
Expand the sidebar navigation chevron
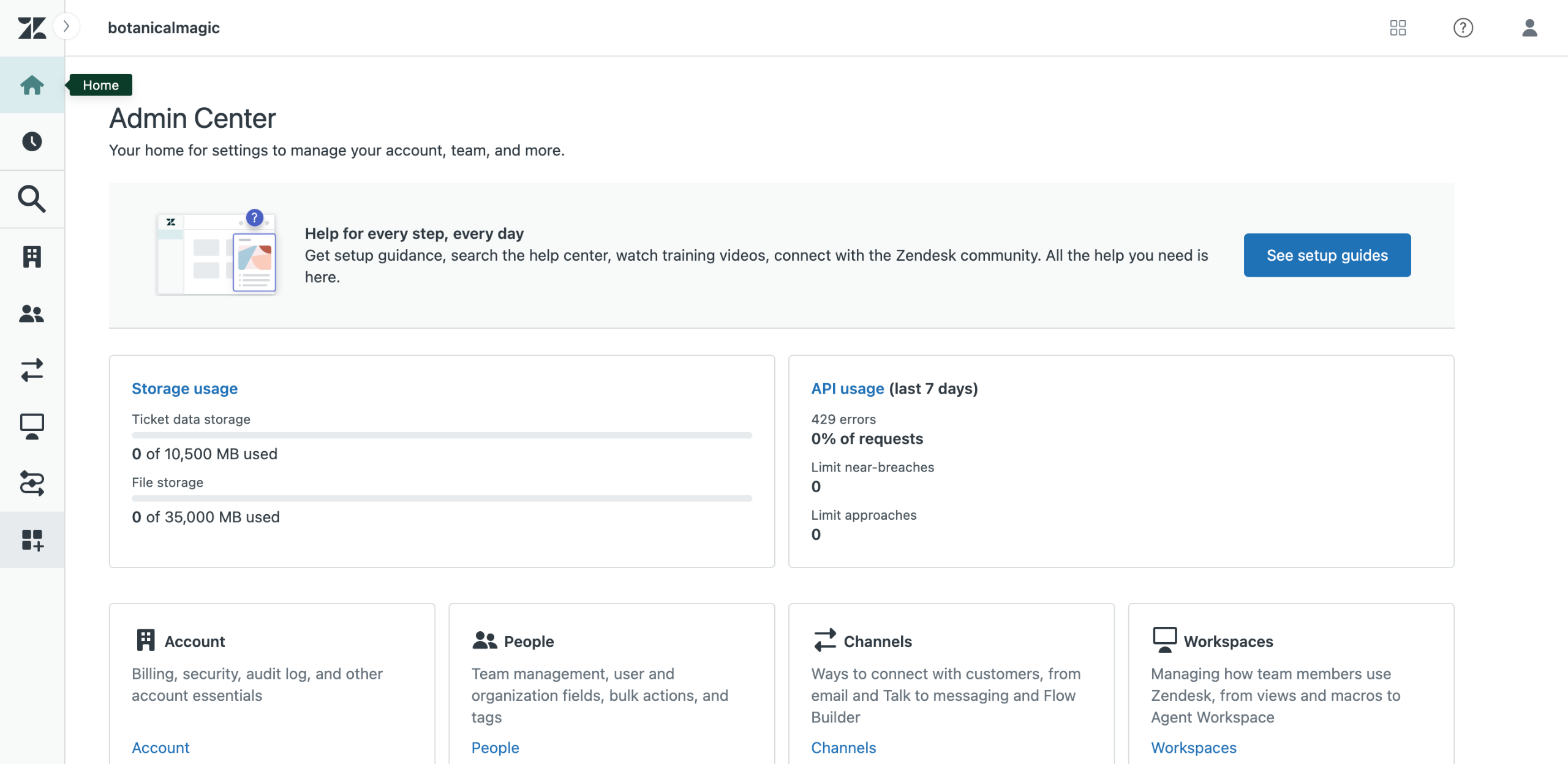67,27
